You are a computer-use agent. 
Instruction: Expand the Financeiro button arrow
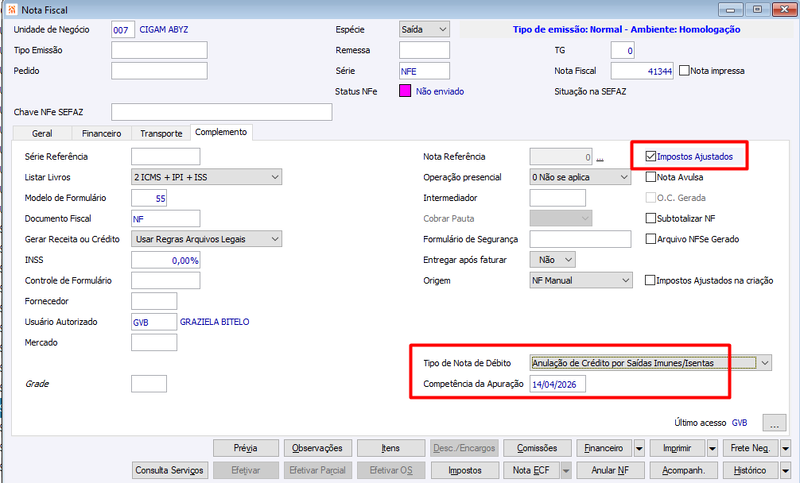click(639, 448)
